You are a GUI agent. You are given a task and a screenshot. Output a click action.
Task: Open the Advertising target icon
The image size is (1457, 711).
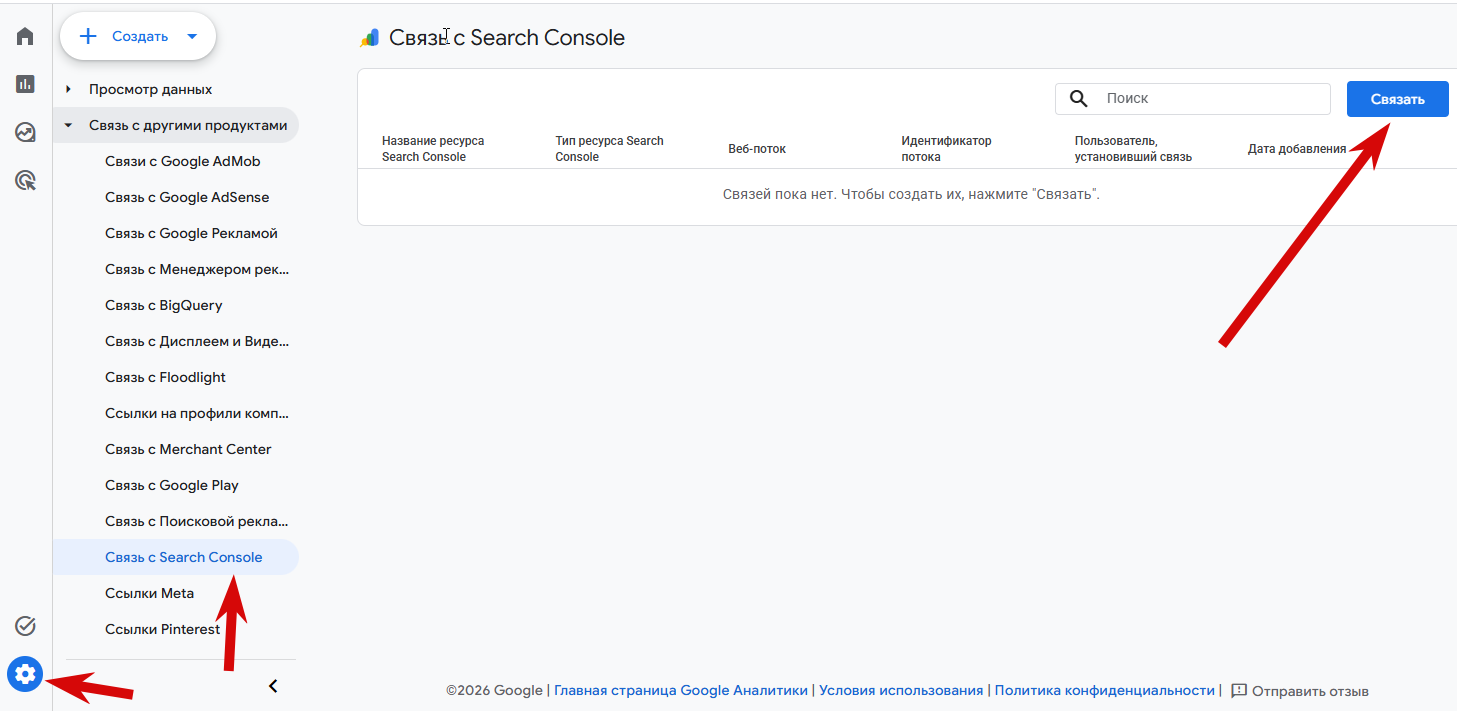click(x=26, y=180)
